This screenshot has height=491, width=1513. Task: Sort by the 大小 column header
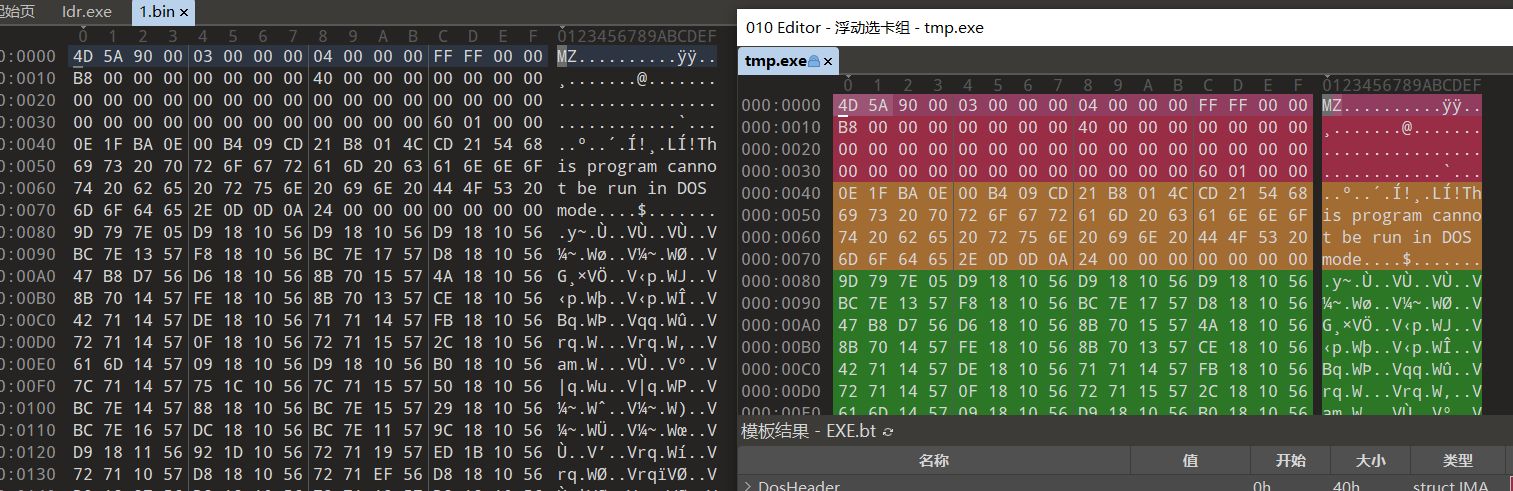pyautogui.click(x=1370, y=460)
